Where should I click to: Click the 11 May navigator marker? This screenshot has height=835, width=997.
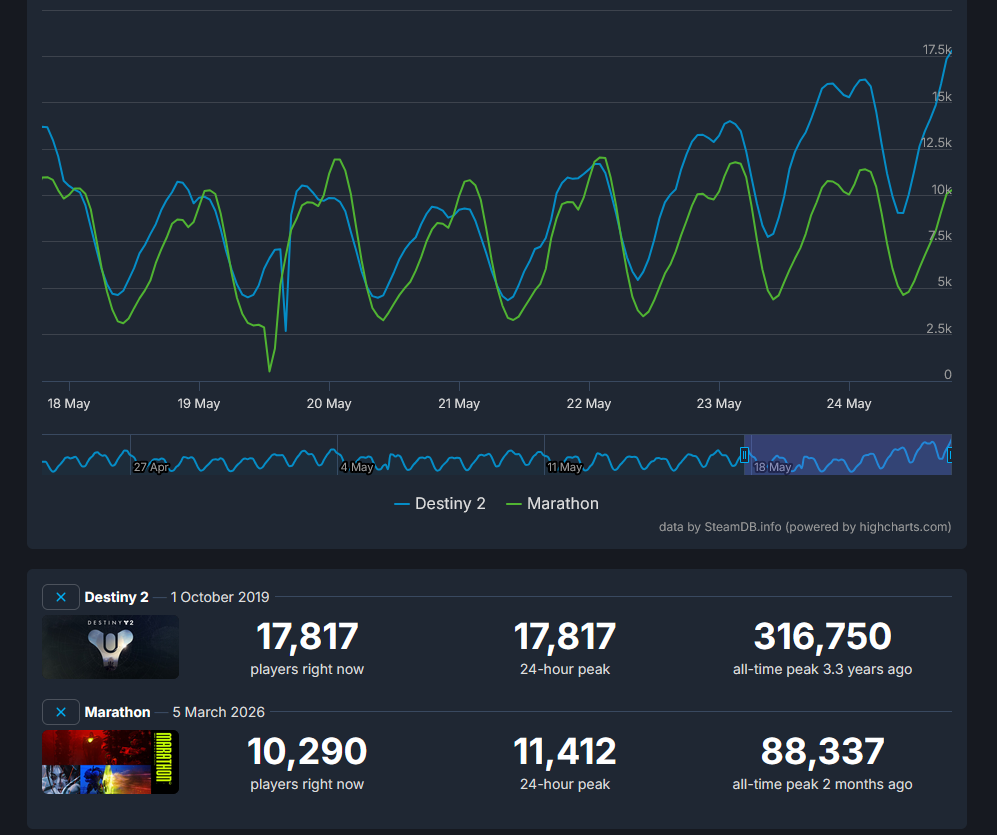pyautogui.click(x=565, y=467)
